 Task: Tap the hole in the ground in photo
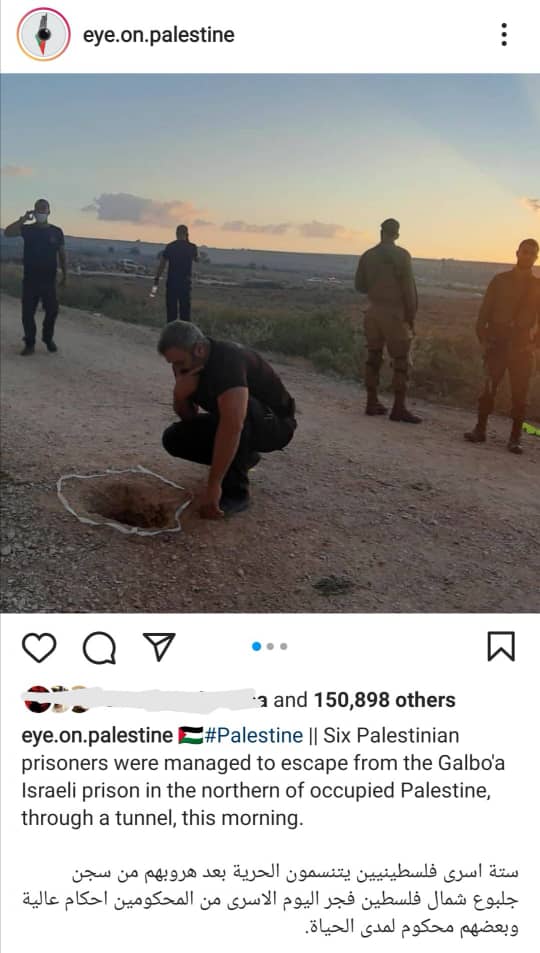point(128,503)
